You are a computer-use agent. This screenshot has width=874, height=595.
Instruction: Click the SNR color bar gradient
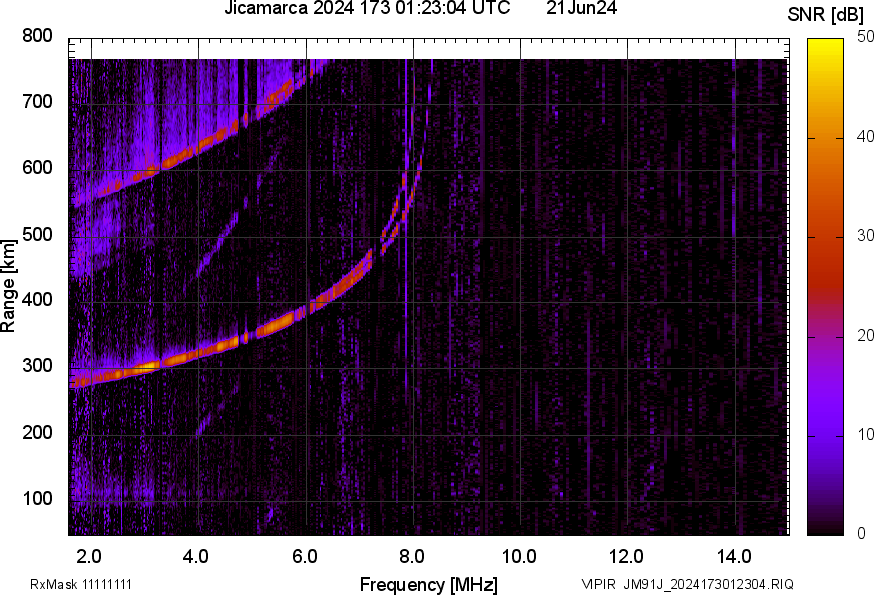click(x=826, y=287)
